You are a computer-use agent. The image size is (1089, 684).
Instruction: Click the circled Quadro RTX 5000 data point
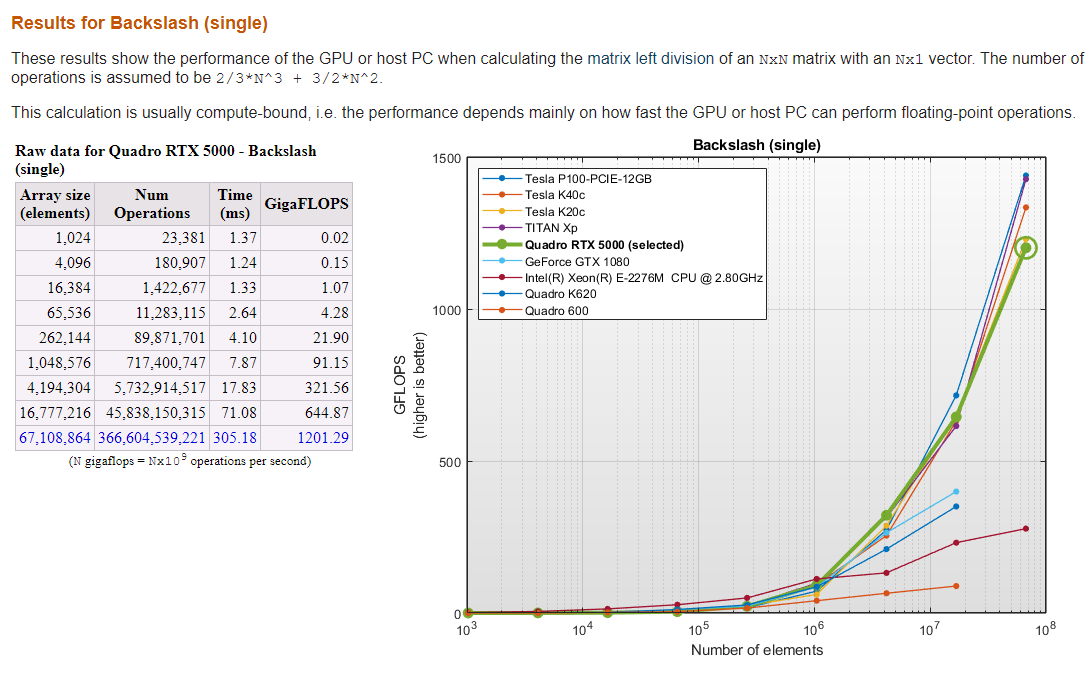[1025, 248]
